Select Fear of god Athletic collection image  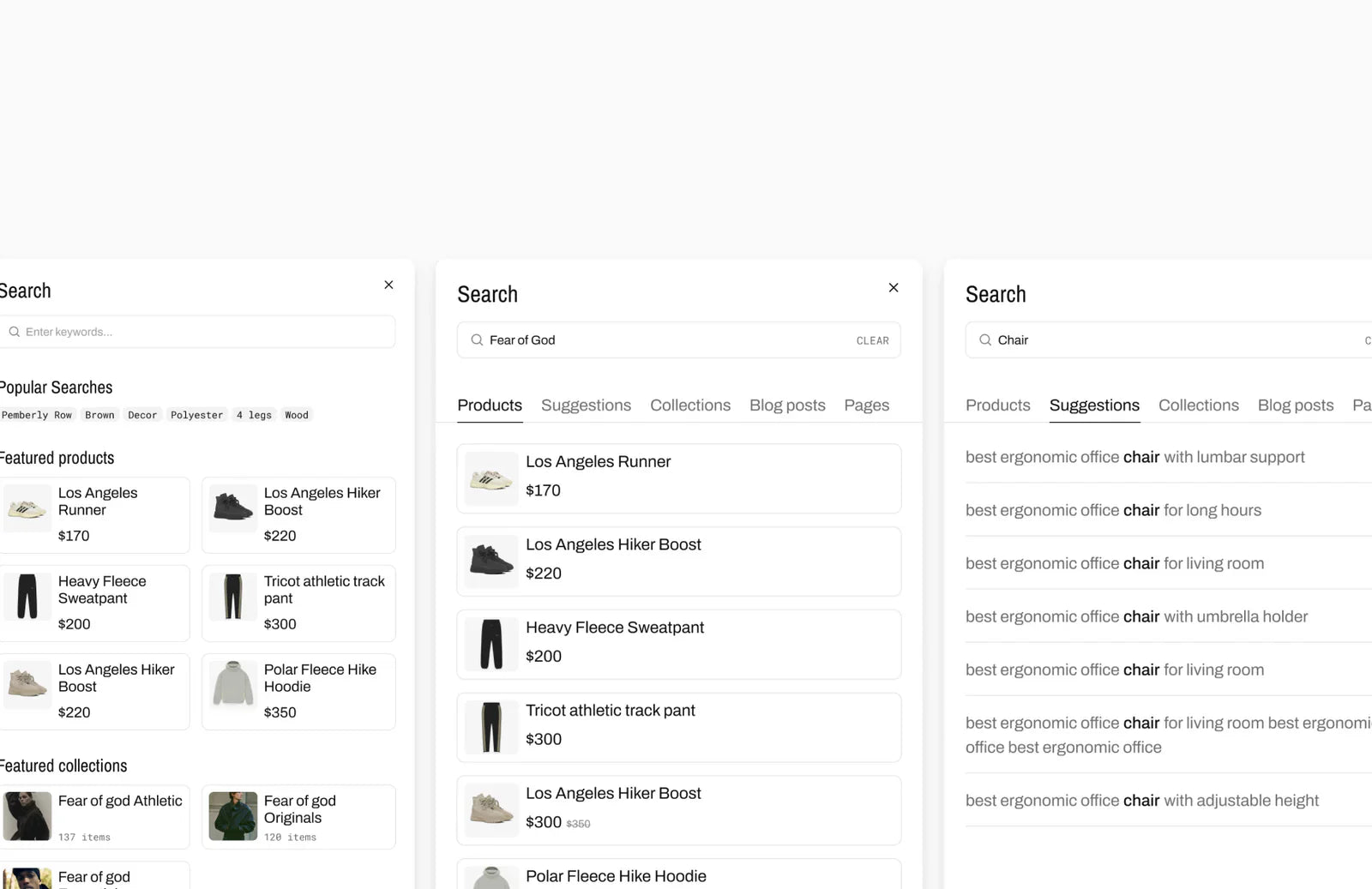click(x=27, y=816)
